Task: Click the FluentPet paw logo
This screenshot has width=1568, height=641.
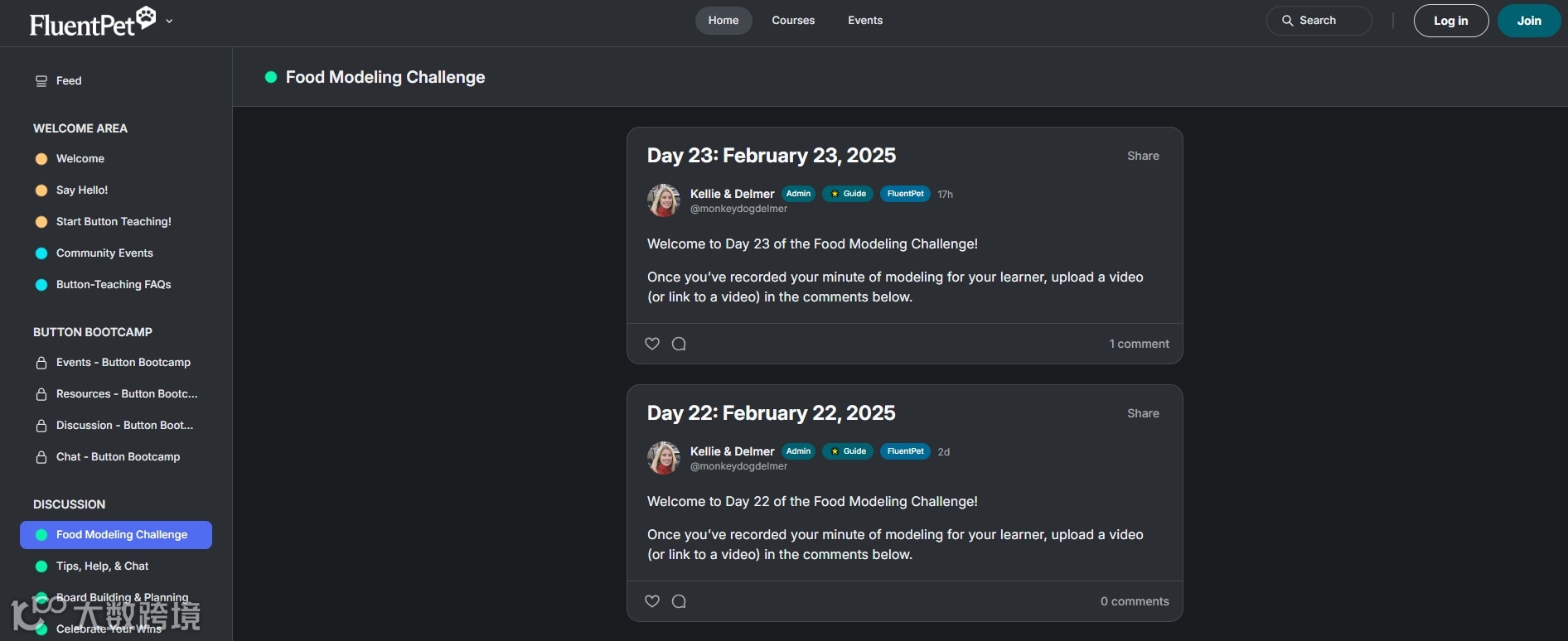Action: pyautogui.click(x=146, y=17)
